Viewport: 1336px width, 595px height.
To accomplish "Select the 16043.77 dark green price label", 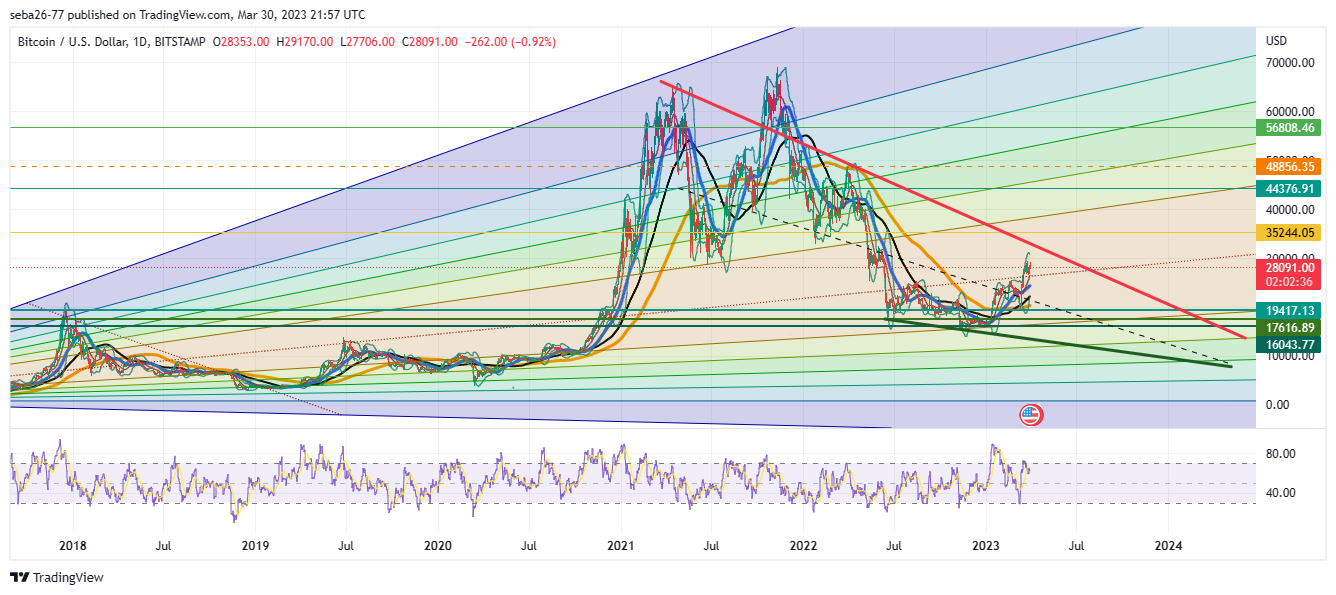I will click(1289, 344).
